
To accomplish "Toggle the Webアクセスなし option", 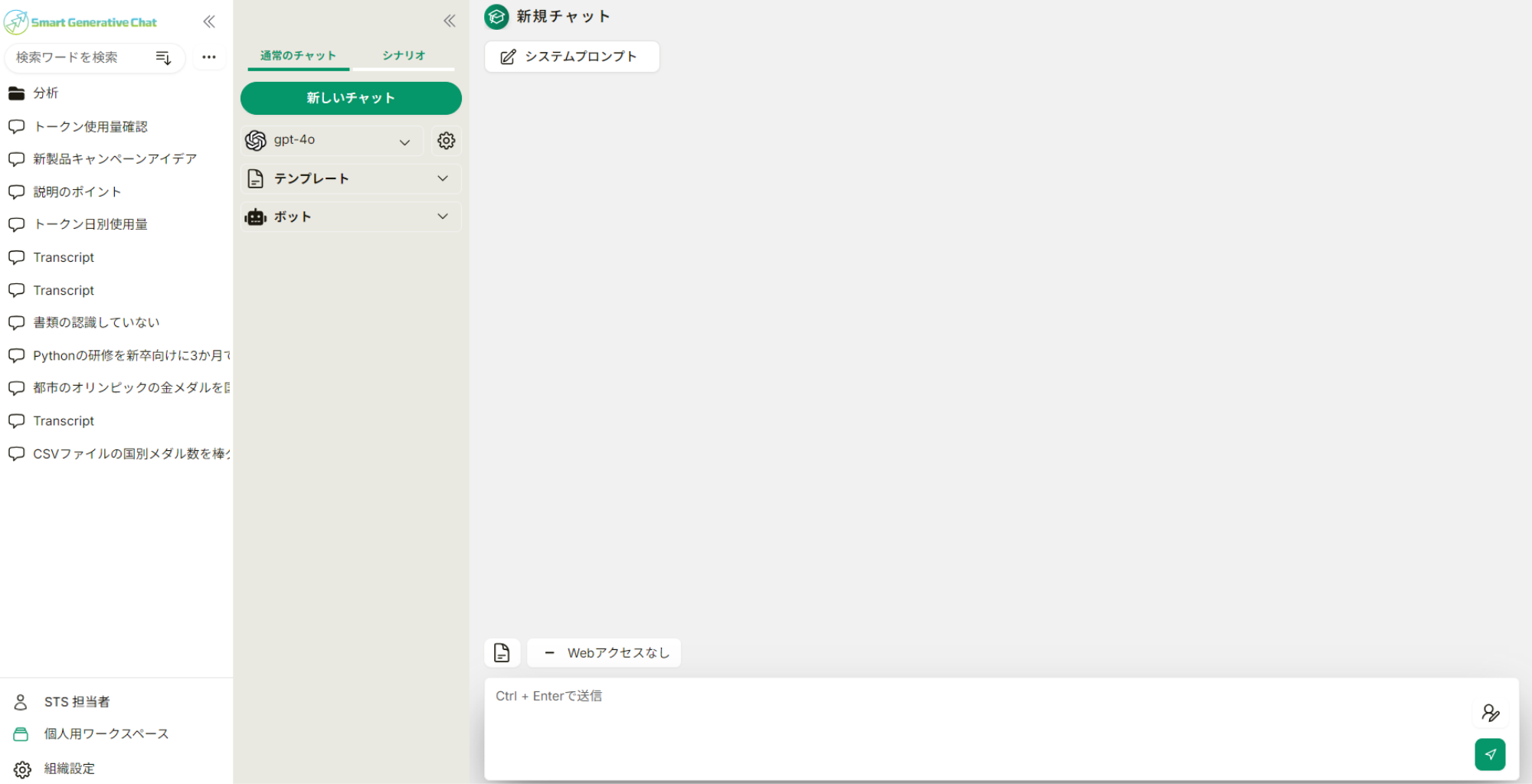I will tap(604, 652).
